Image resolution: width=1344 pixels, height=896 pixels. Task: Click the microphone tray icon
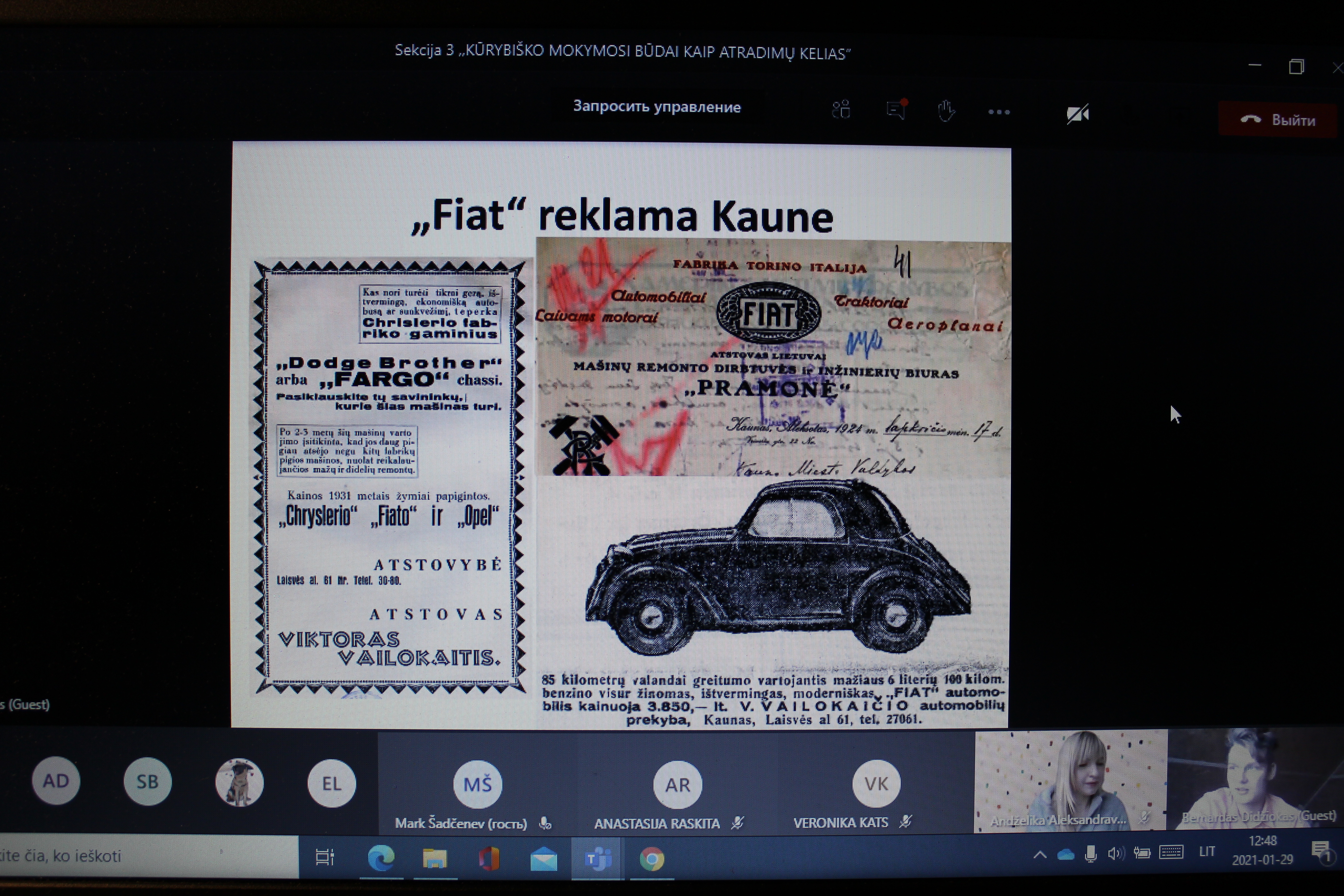1091,854
